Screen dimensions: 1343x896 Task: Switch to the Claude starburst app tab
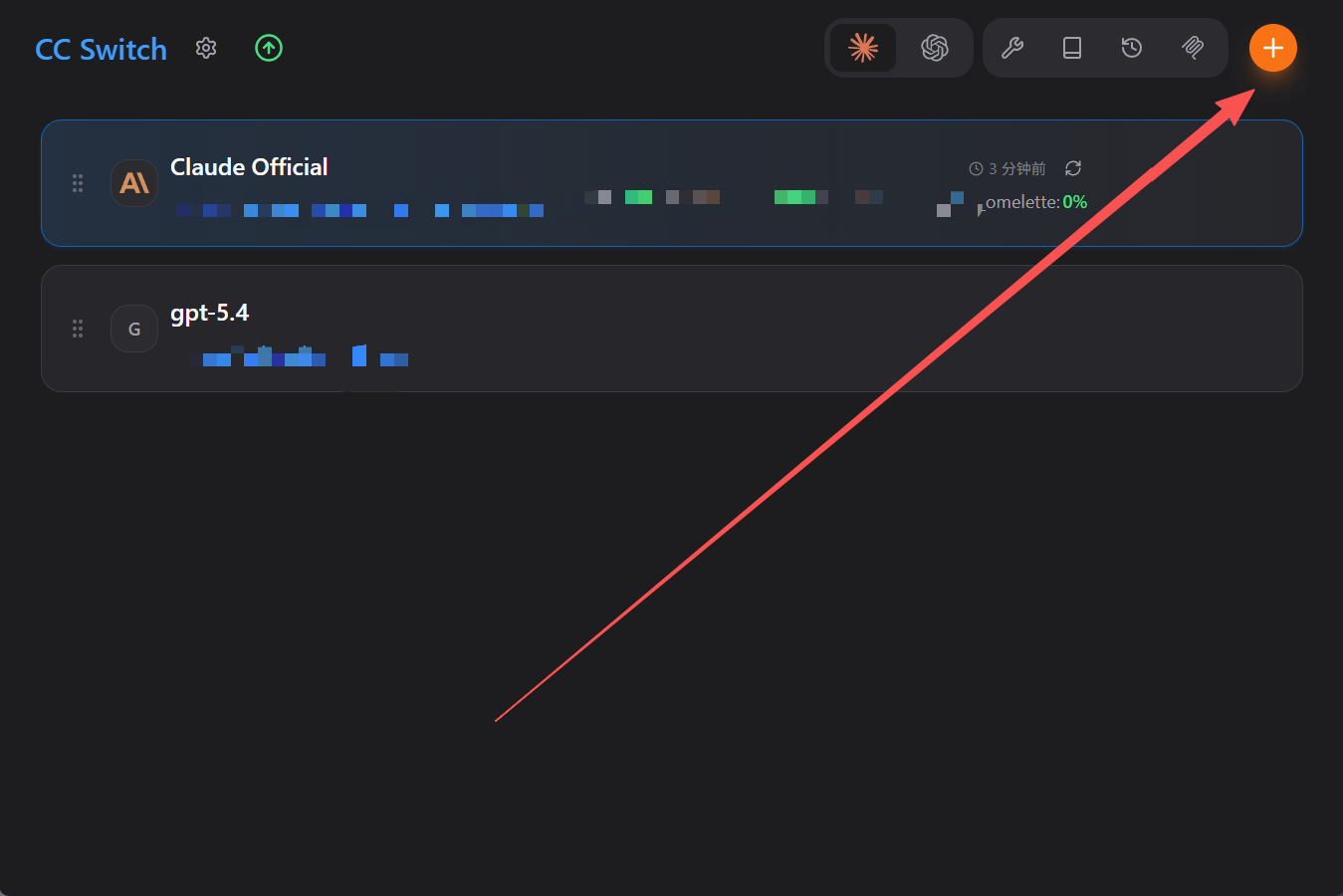tap(863, 48)
